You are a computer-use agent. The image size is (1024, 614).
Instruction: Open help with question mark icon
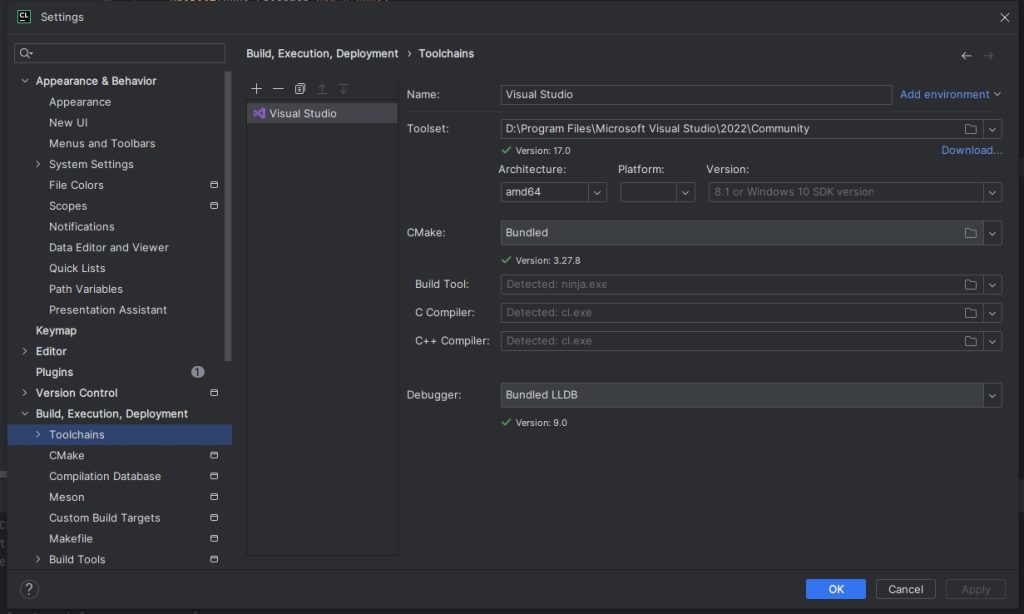point(29,589)
